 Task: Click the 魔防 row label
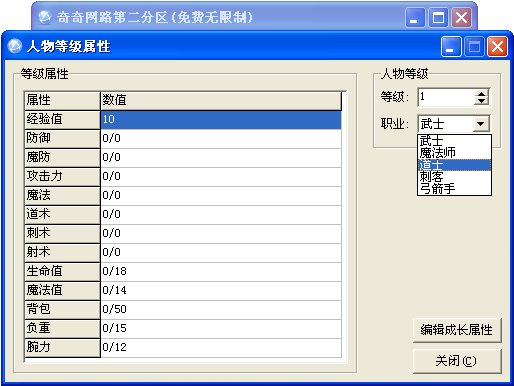(62, 157)
